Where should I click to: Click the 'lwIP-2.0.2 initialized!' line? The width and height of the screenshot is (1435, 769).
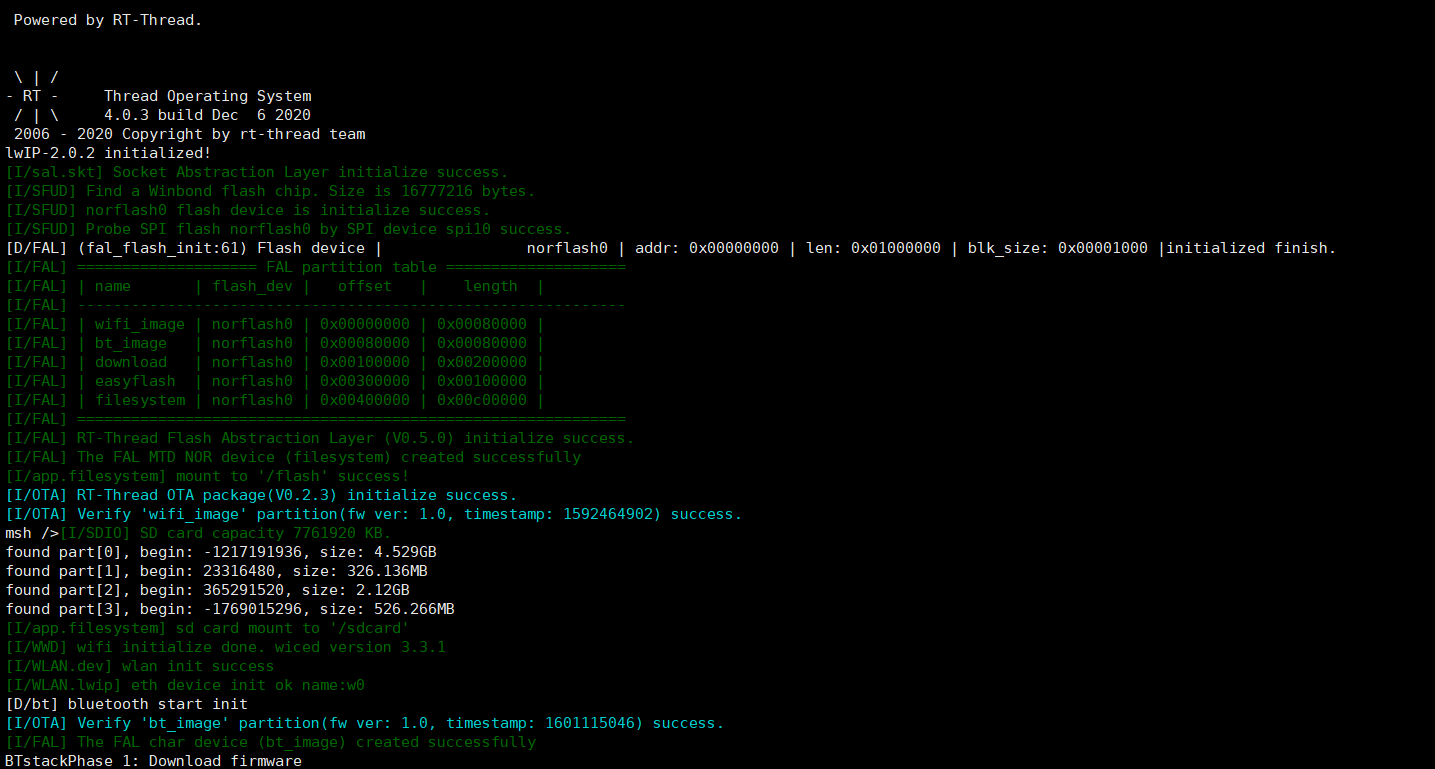109,153
